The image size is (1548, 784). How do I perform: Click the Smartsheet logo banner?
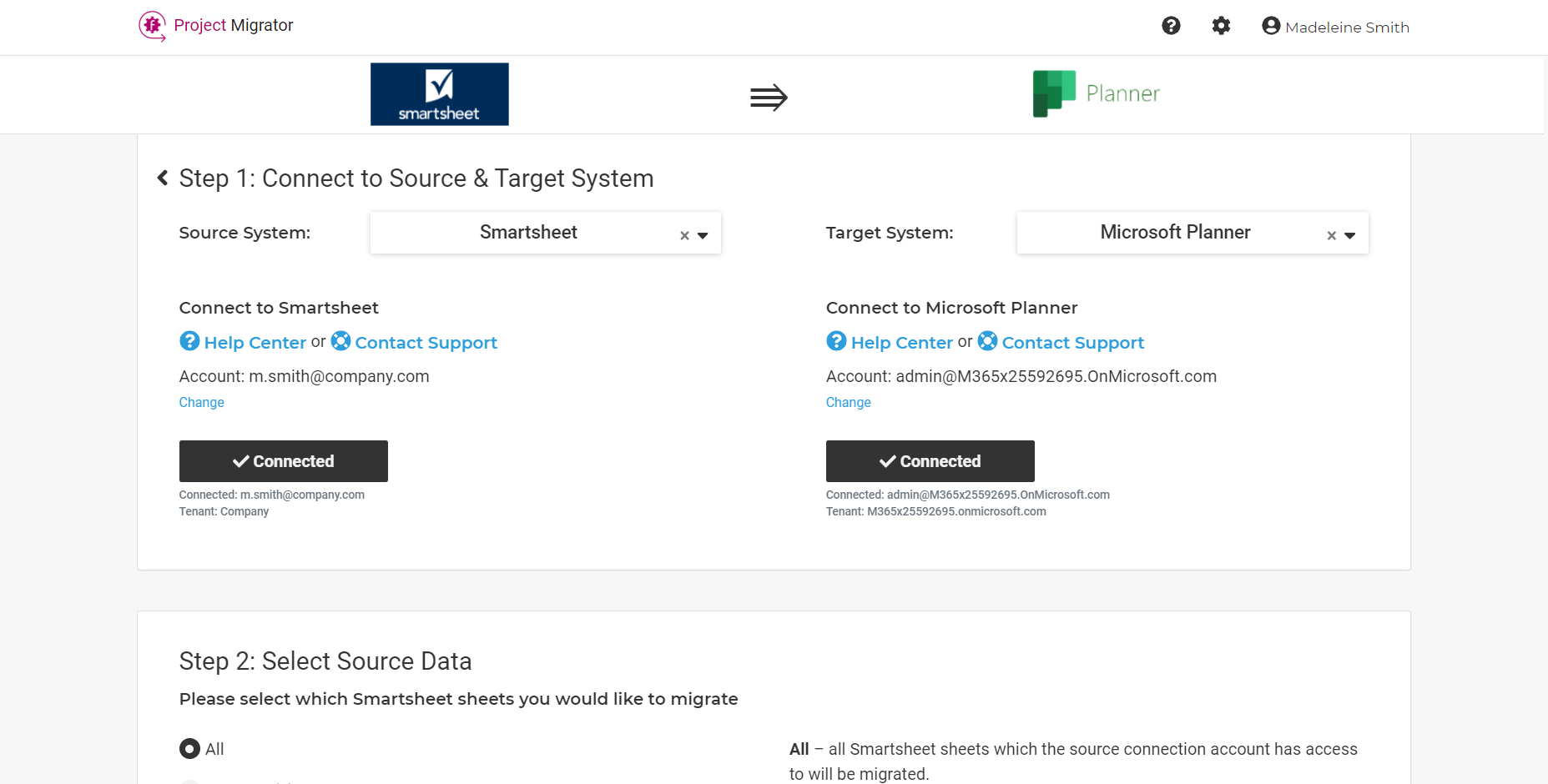coord(440,94)
